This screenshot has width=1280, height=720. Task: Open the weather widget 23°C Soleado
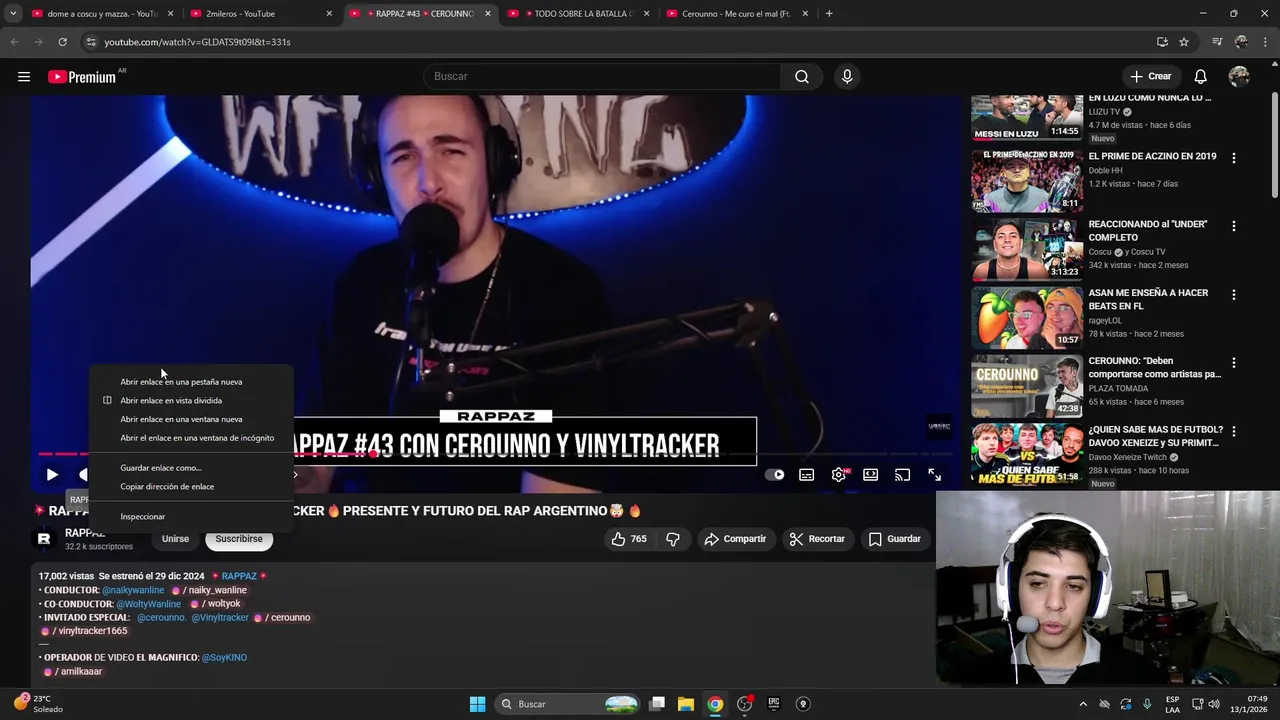point(38,704)
